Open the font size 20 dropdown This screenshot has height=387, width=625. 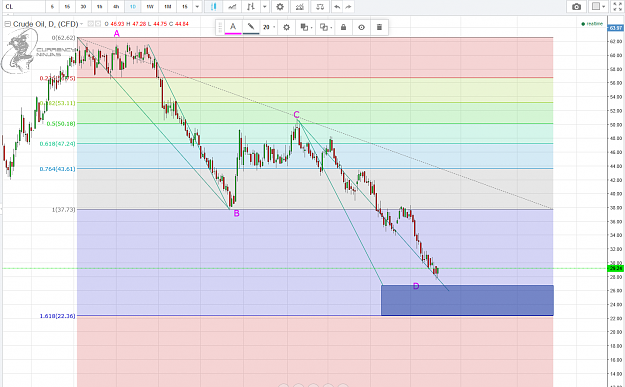269,27
